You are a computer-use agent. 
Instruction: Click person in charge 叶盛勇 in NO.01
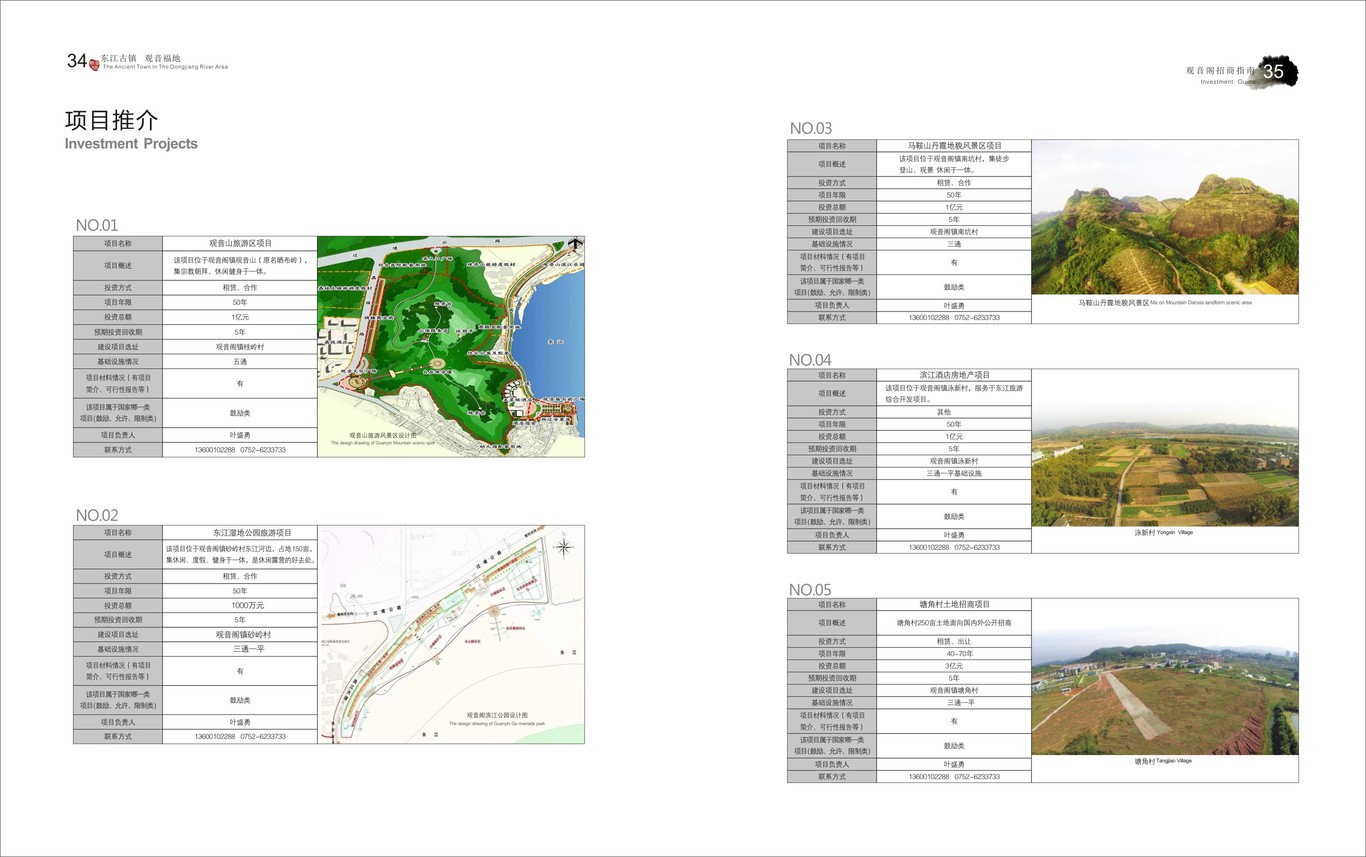[240, 435]
